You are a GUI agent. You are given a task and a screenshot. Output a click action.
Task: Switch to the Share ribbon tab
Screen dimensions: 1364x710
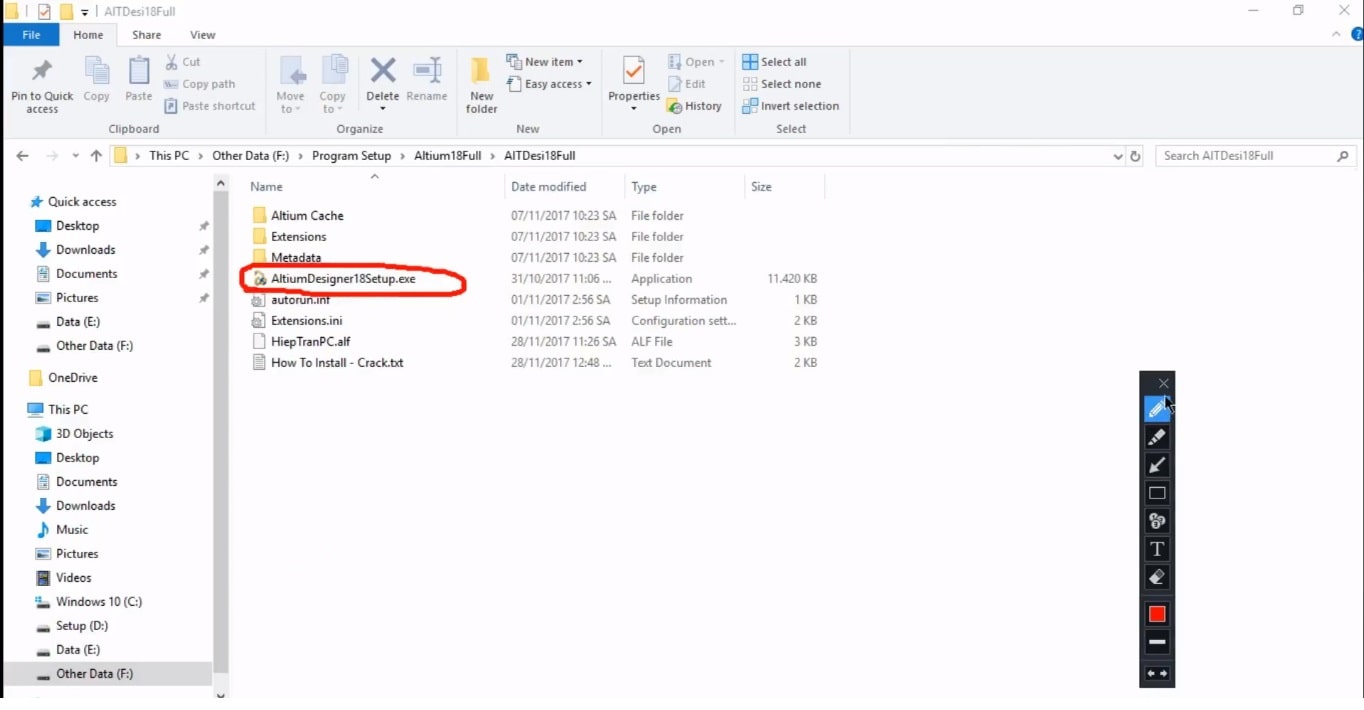tap(146, 35)
